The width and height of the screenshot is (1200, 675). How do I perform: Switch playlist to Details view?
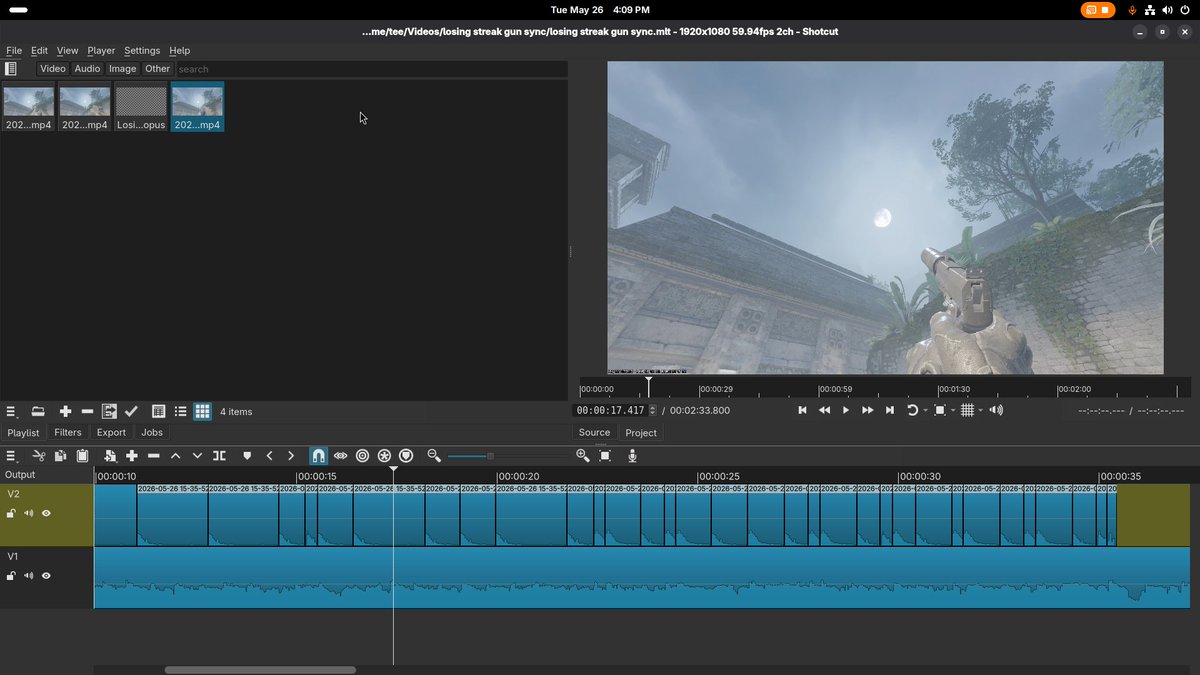(158, 411)
